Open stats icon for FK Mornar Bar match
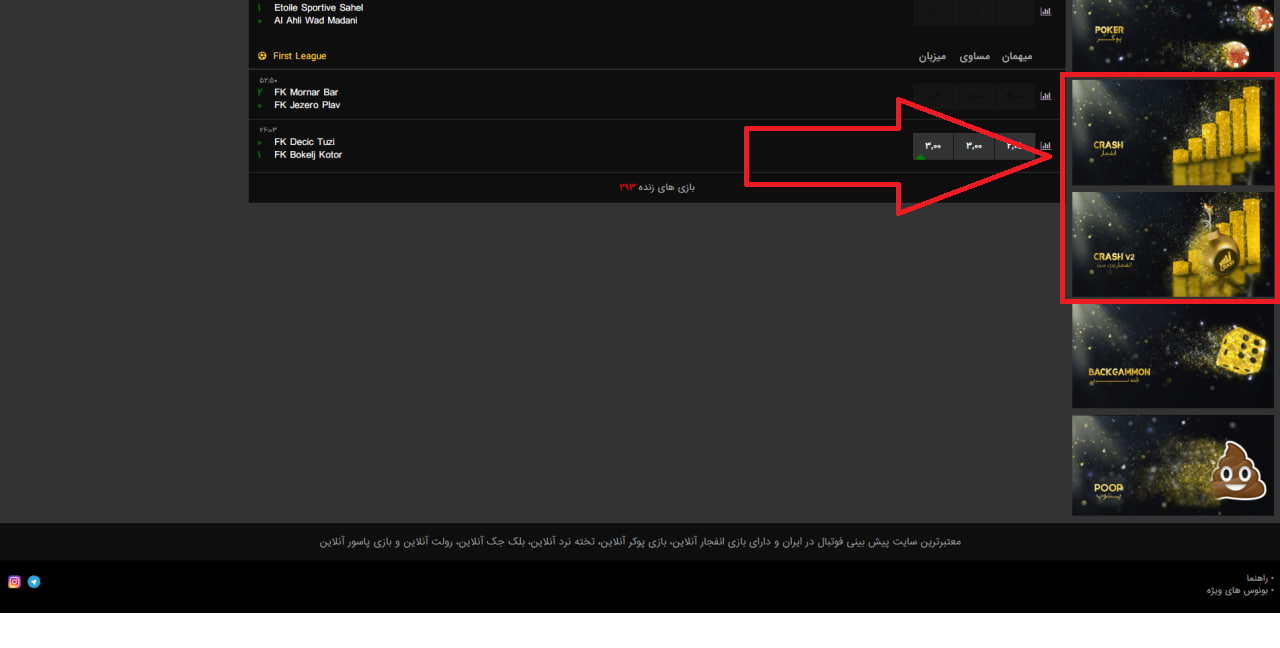The image size is (1280, 648). coord(1046,96)
